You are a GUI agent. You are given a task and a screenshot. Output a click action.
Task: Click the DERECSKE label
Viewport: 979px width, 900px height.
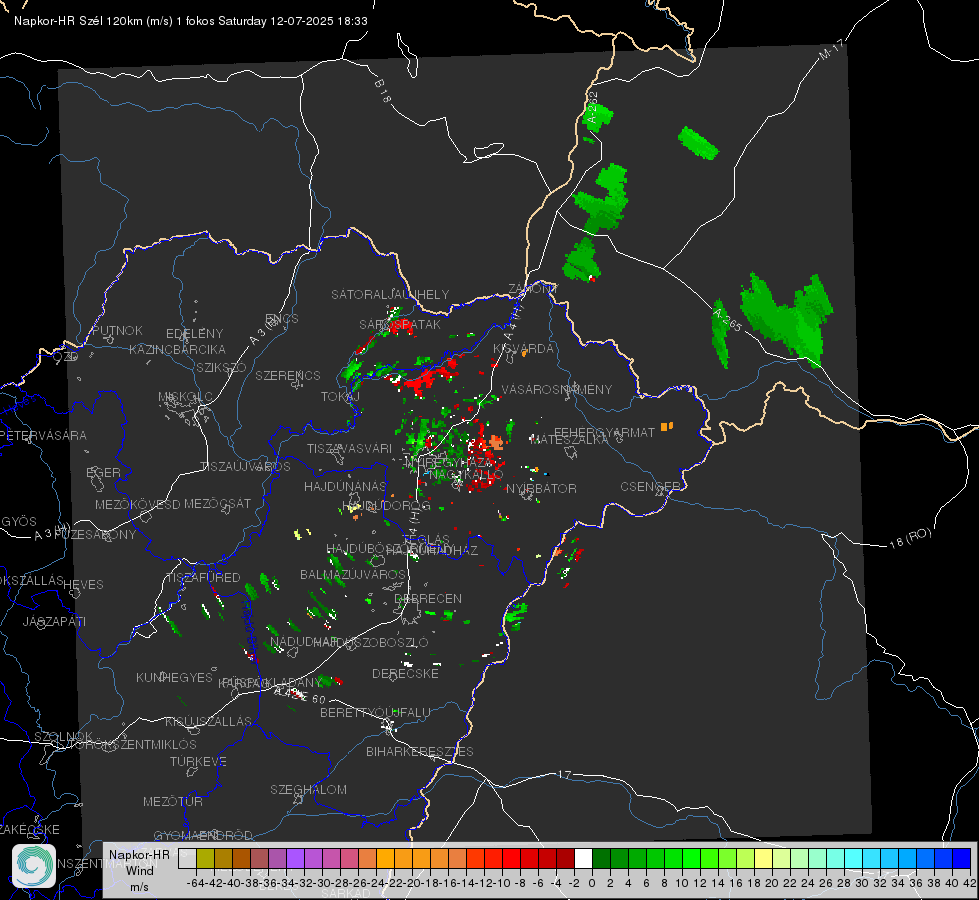(405, 674)
